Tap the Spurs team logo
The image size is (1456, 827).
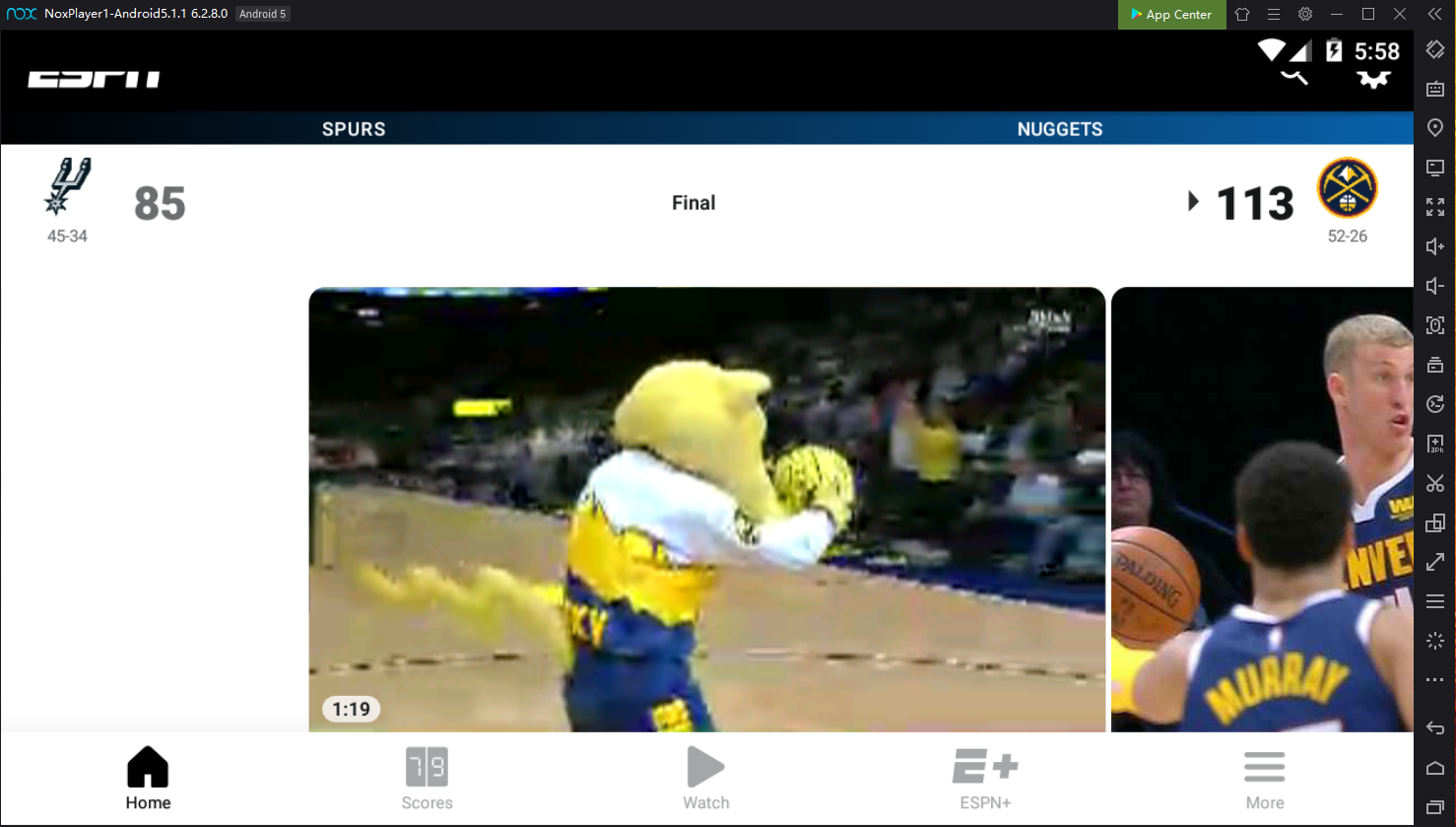[x=67, y=186]
